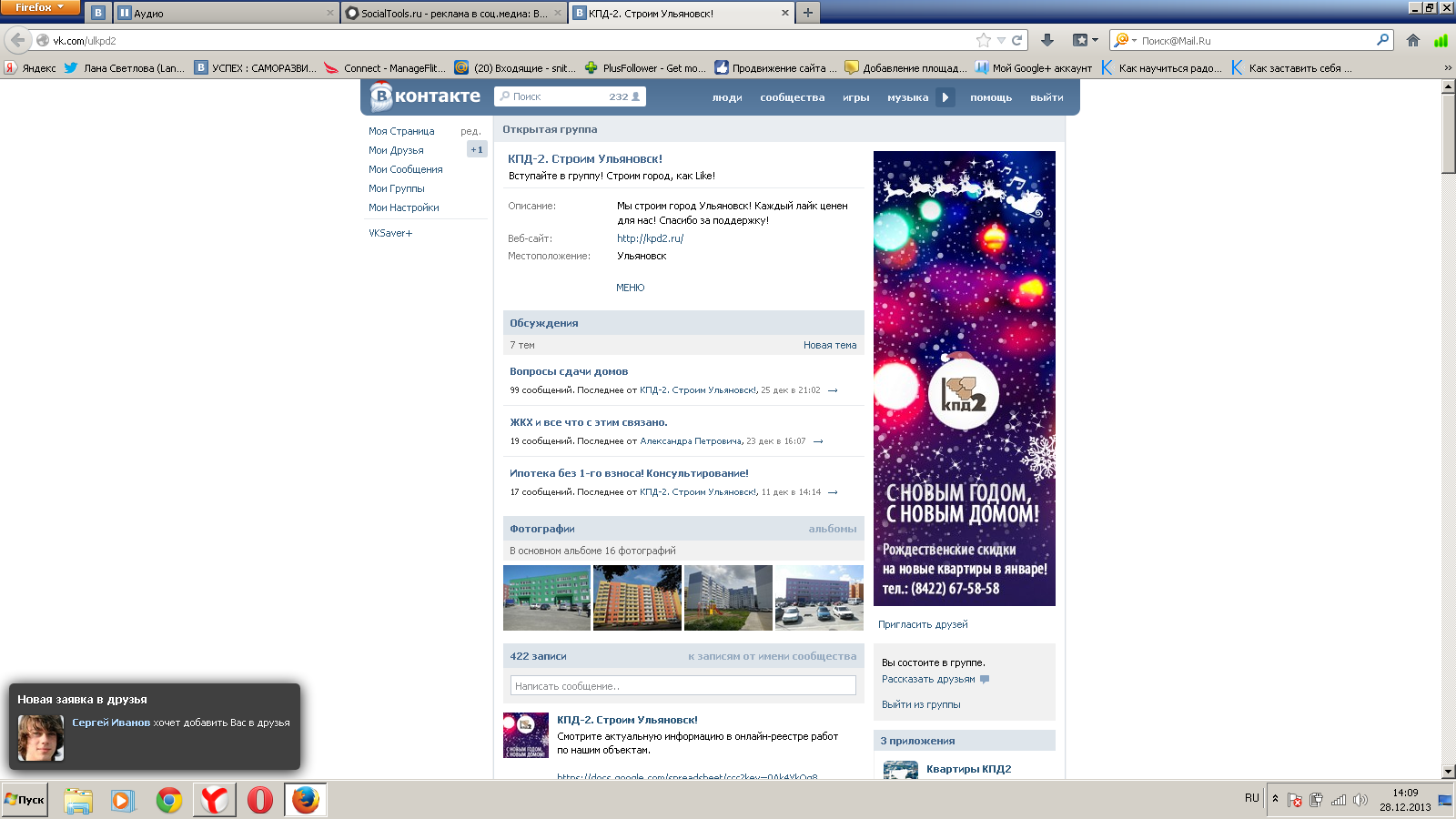Click the page vertical scrollbar thumb
This screenshot has width=1456, height=819.
click(x=1449, y=133)
